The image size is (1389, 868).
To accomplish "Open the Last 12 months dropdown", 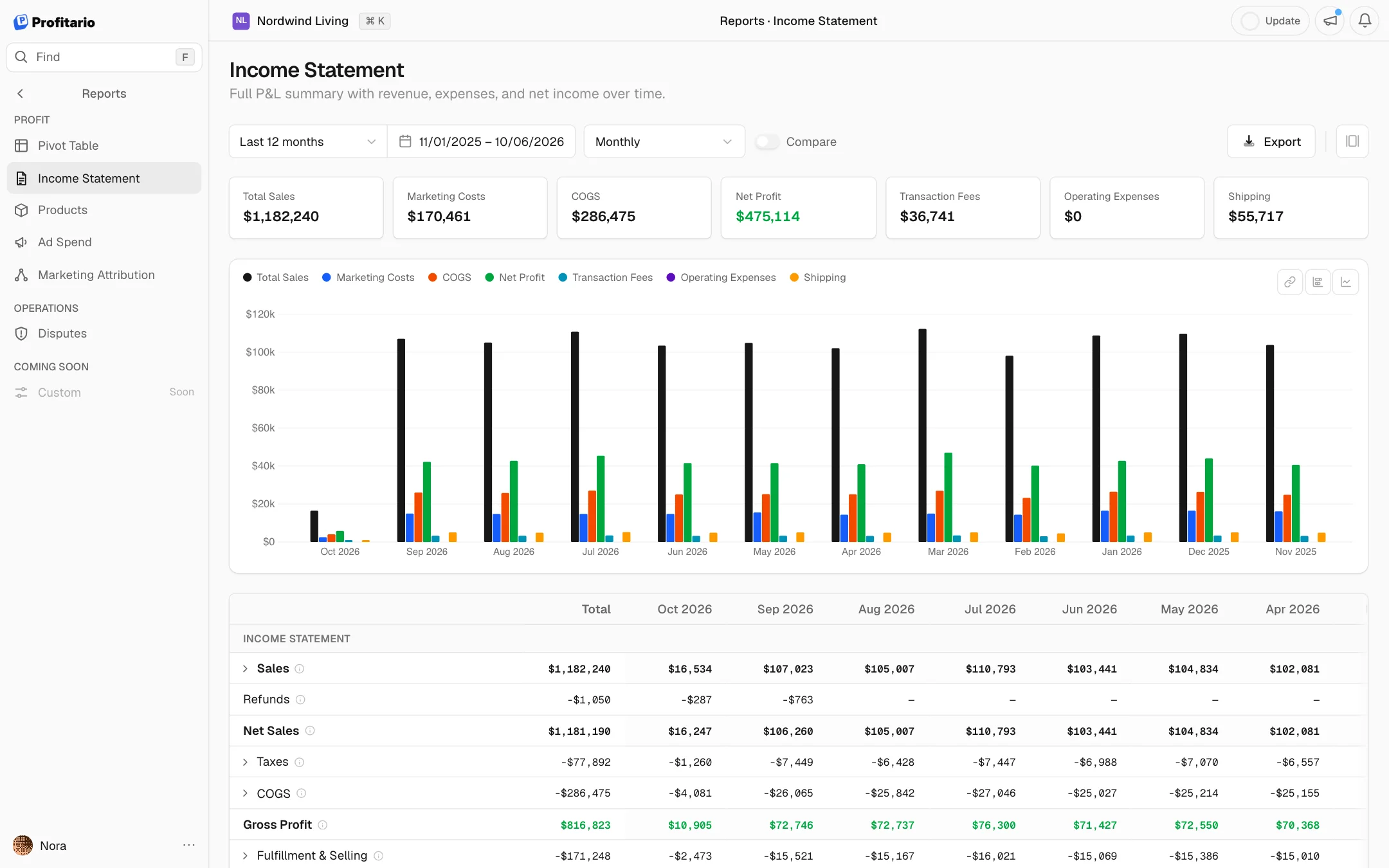I will click(307, 141).
